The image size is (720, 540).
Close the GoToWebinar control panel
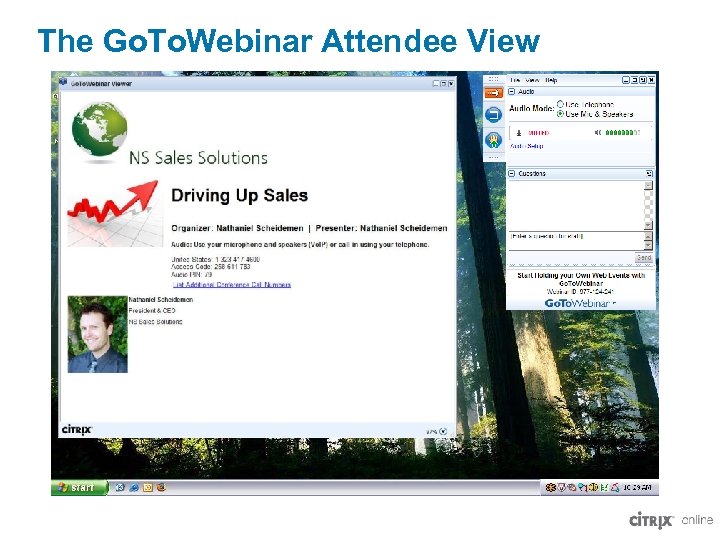click(651, 80)
